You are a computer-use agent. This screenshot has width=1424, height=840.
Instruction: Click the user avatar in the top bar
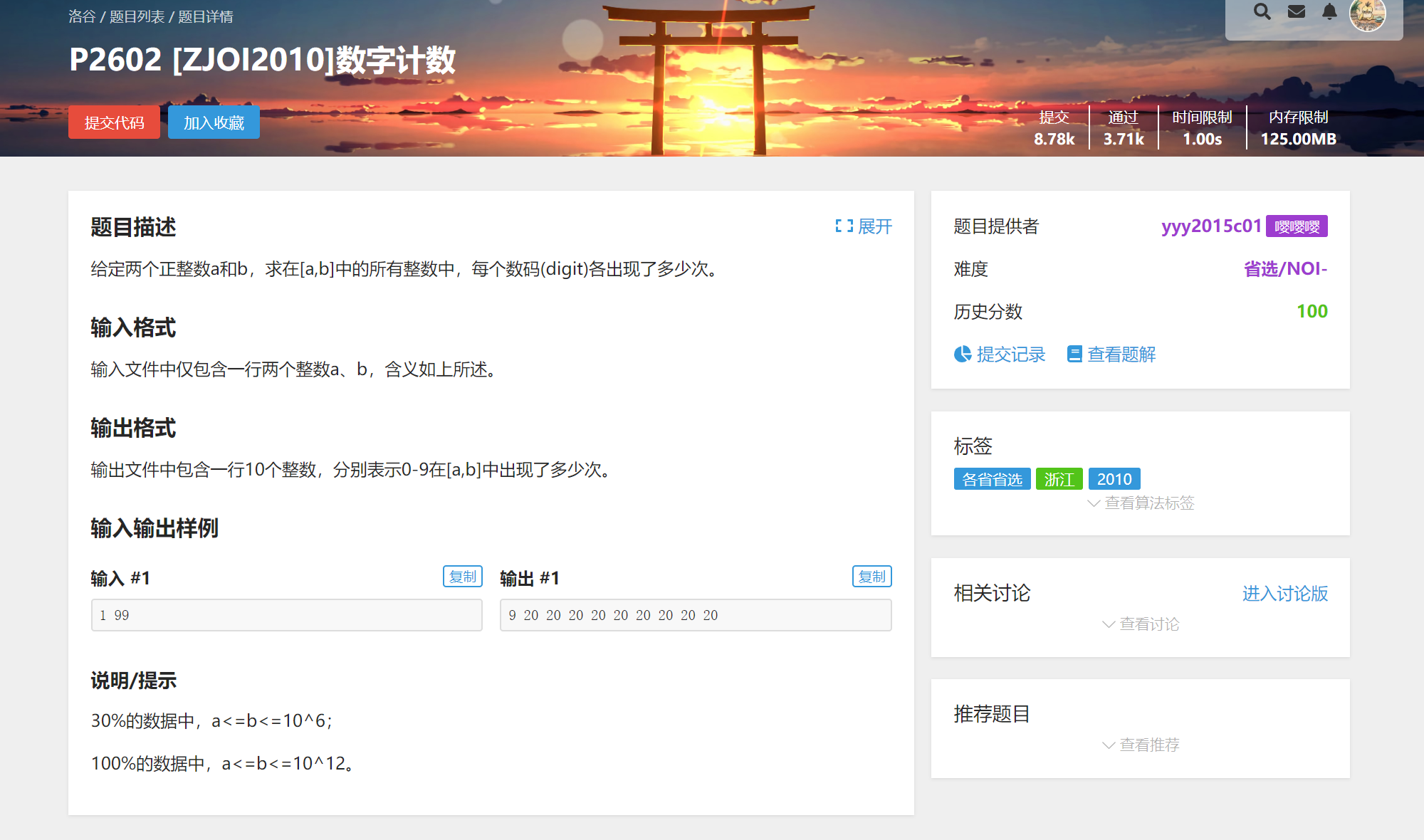click(1368, 16)
